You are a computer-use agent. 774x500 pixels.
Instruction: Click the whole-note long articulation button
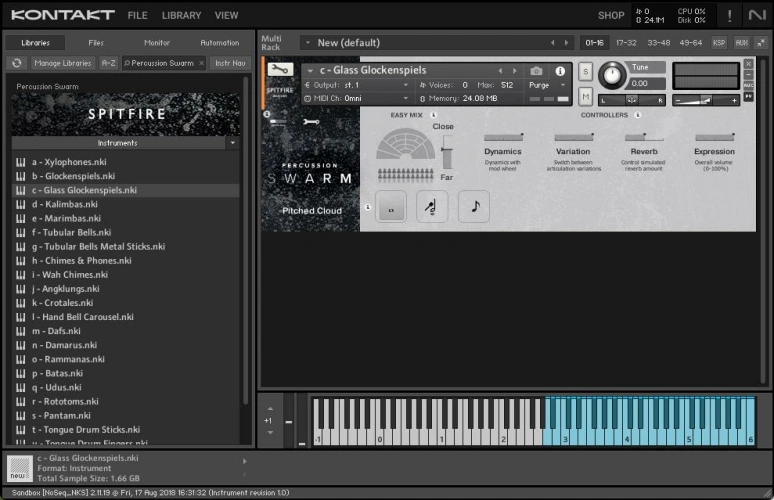391,206
